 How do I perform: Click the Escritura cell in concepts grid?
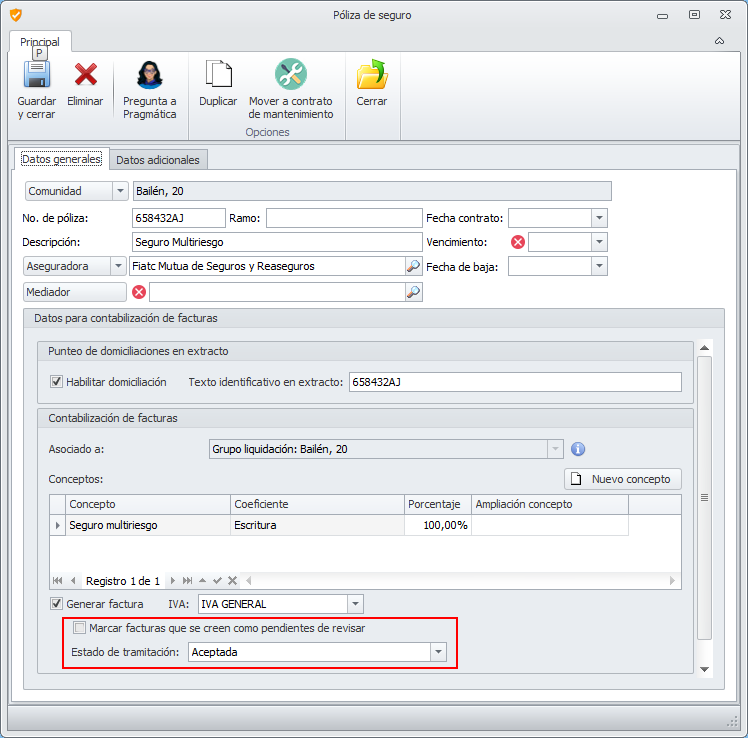317,525
